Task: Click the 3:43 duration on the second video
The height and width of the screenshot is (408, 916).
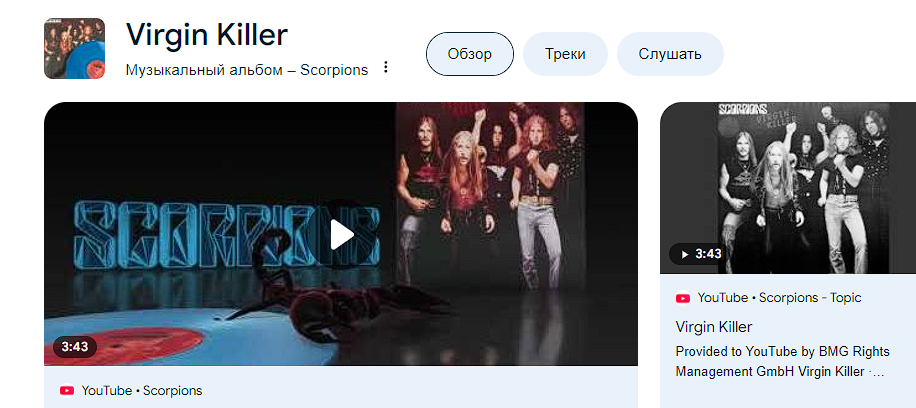Action: 708,254
